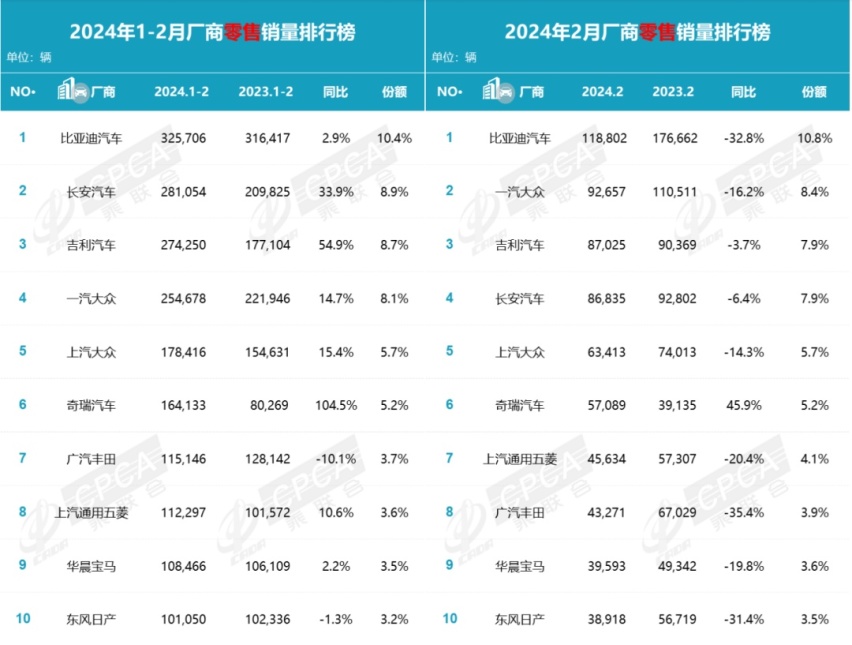Click 东风日产 in the February ranking
Viewport: 852px width, 645px height.
[519, 619]
